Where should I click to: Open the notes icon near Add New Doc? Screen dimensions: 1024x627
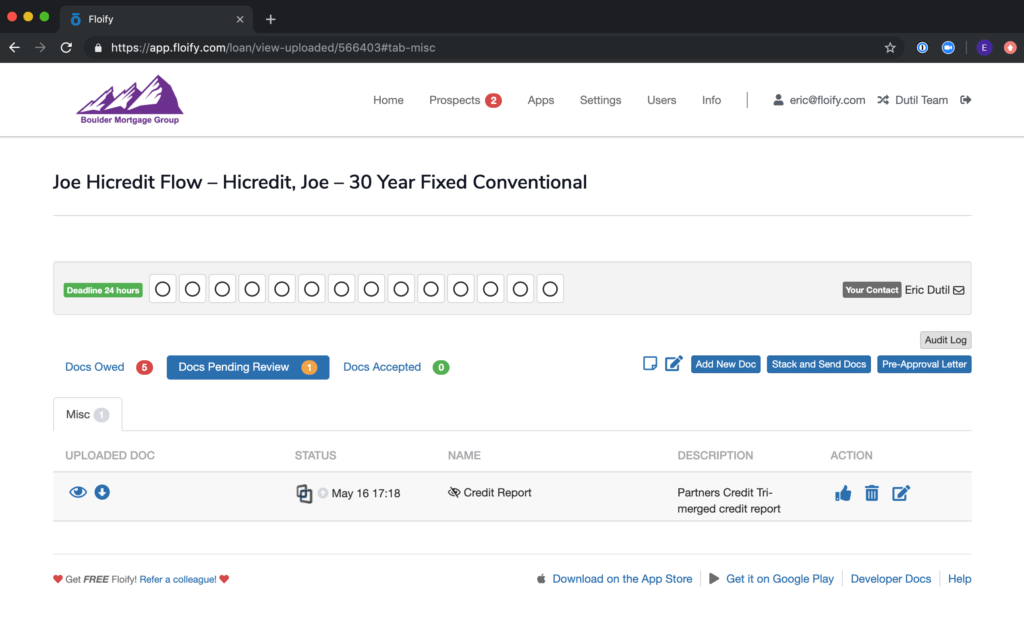tap(650, 363)
